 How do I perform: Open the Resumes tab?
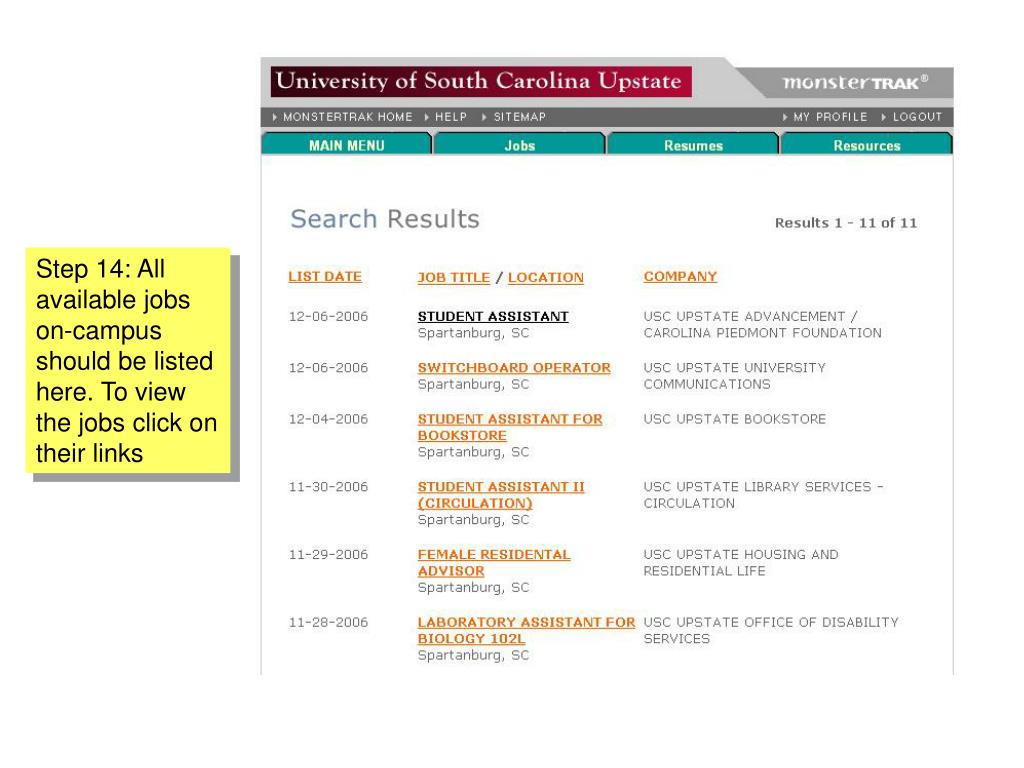click(693, 144)
